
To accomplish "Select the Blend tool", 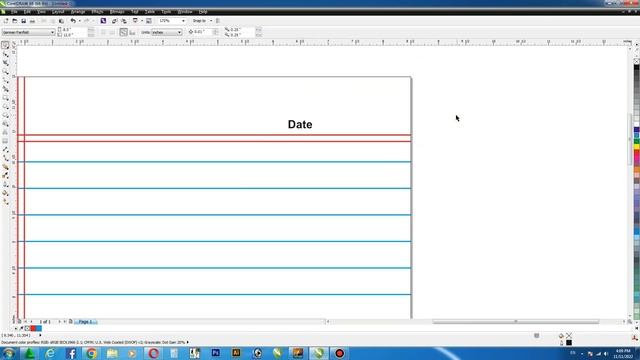I will 5,167.
